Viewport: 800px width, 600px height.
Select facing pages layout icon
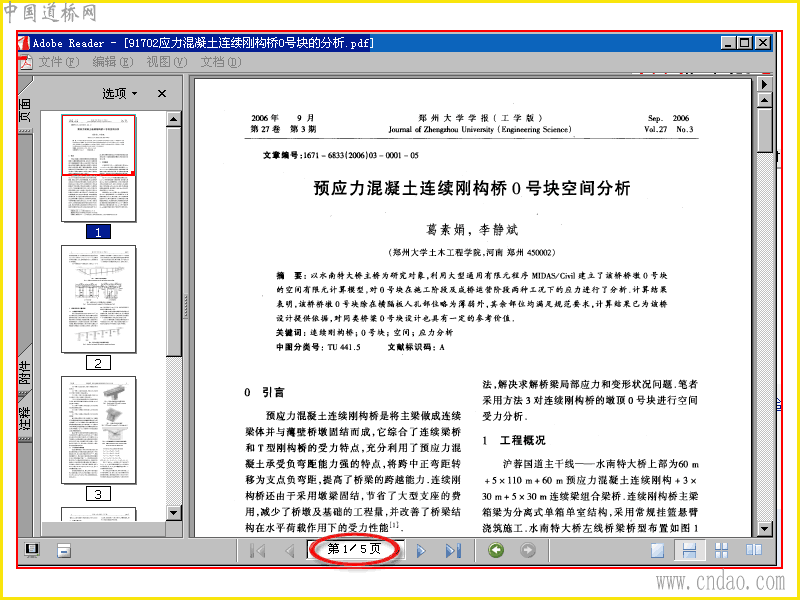pyautogui.click(x=754, y=550)
